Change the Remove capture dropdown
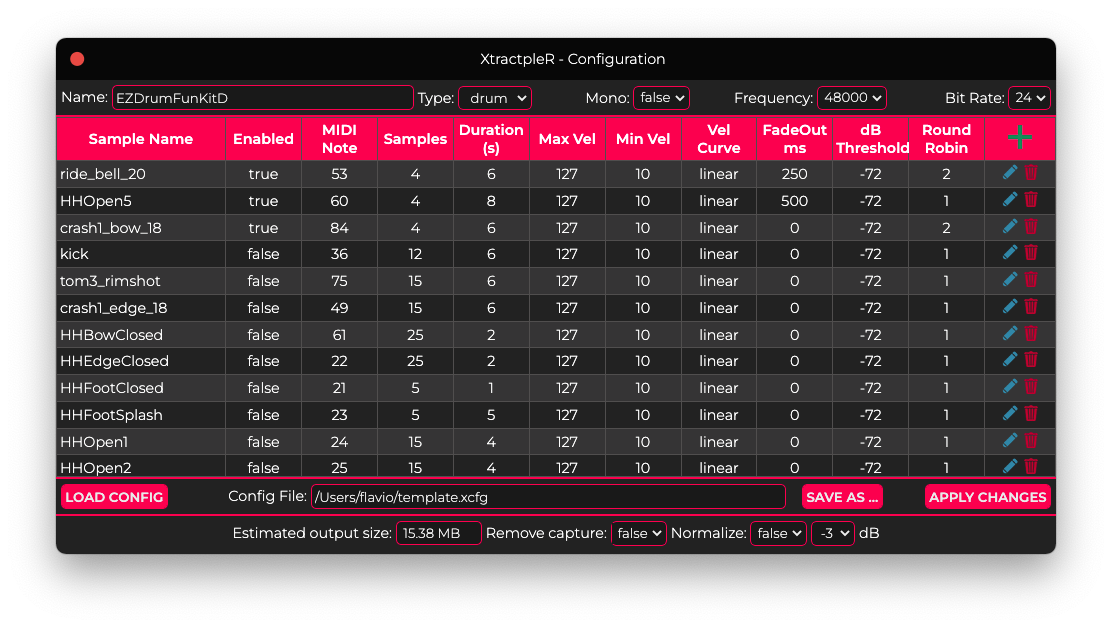This screenshot has width=1112, height=628. click(638, 534)
